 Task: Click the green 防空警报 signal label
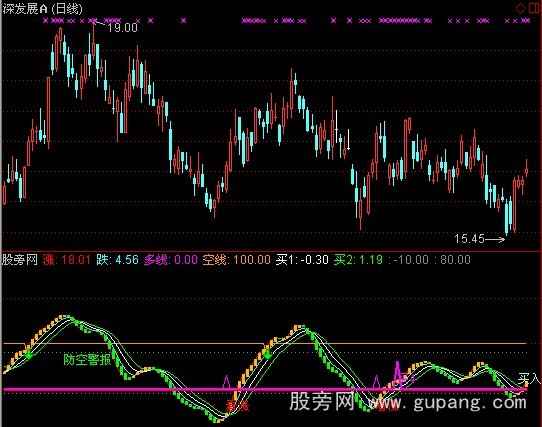[87, 360]
